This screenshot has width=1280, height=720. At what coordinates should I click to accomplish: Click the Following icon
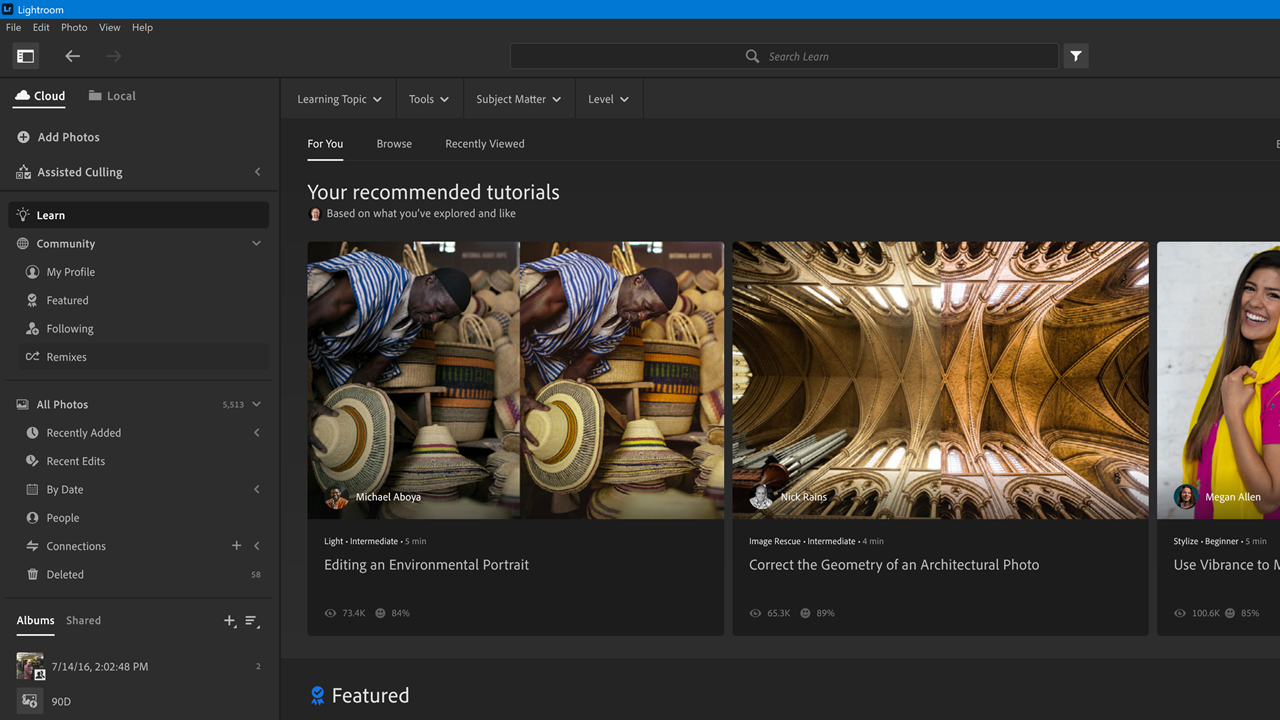point(32,329)
